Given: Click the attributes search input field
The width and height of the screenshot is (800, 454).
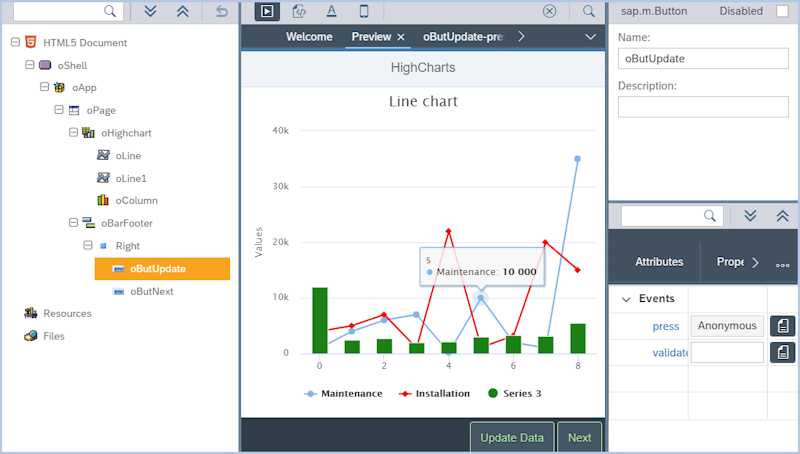Looking at the screenshot, I should (663, 216).
